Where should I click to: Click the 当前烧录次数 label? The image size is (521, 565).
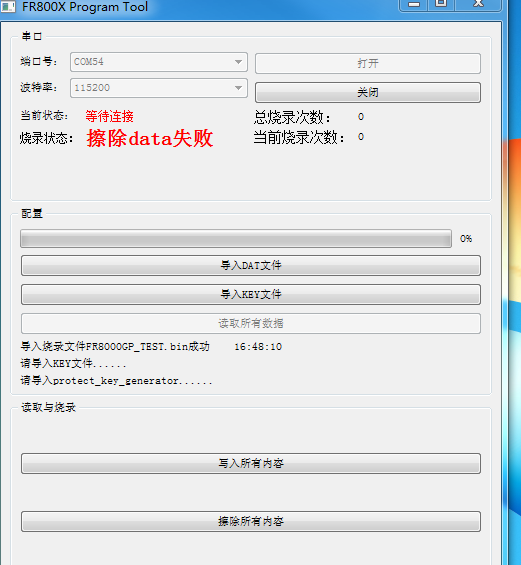pos(299,137)
